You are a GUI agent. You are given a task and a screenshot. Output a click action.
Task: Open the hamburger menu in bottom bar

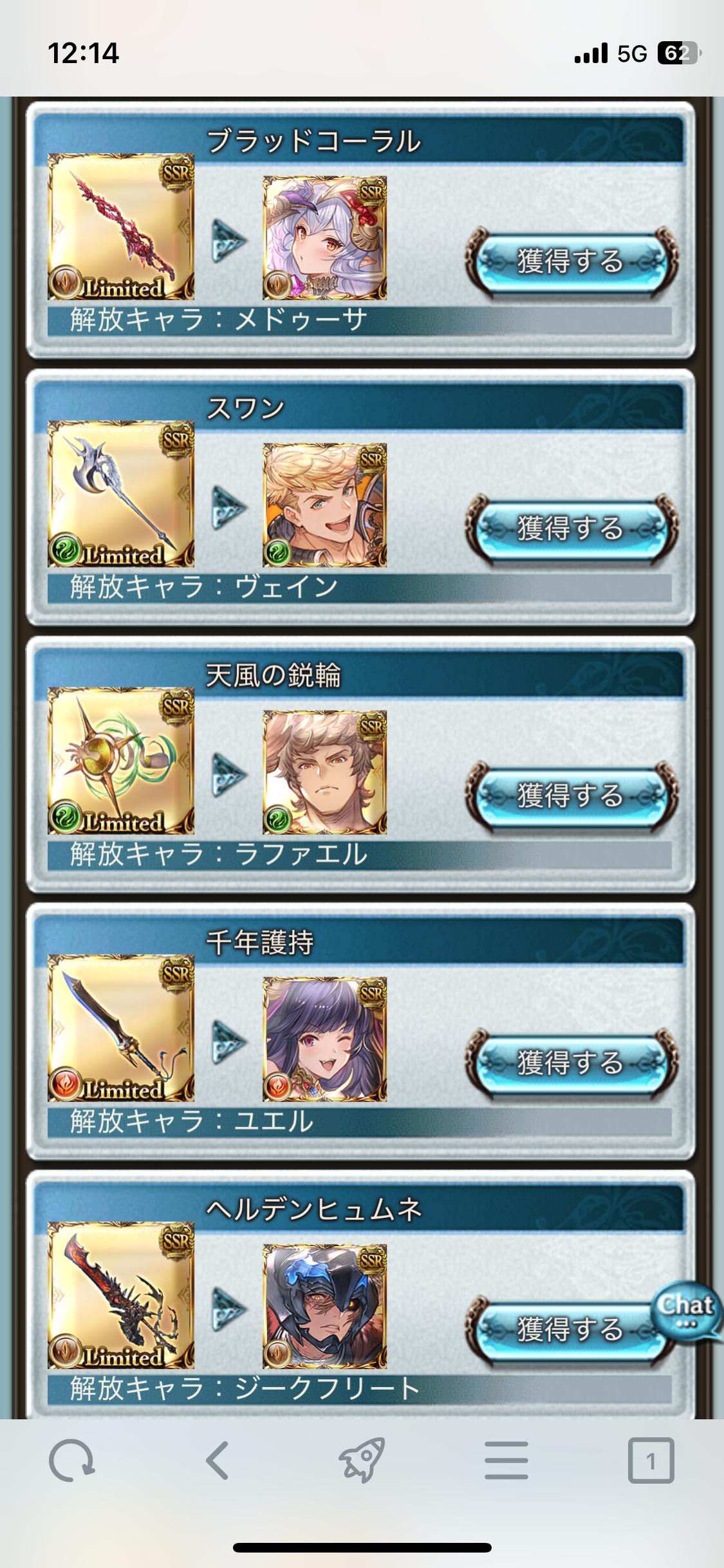[x=506, y=1460]
